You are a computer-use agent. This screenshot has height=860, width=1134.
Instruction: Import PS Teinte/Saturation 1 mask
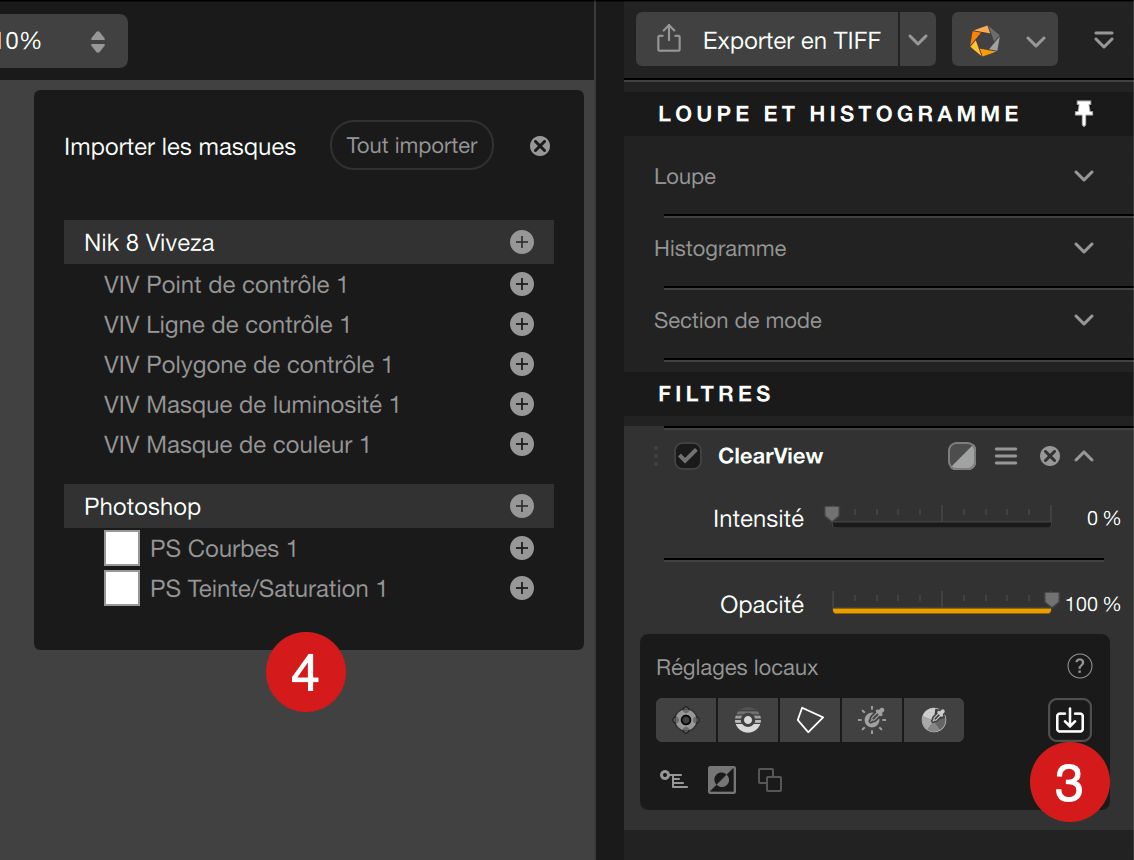point(521,588)
